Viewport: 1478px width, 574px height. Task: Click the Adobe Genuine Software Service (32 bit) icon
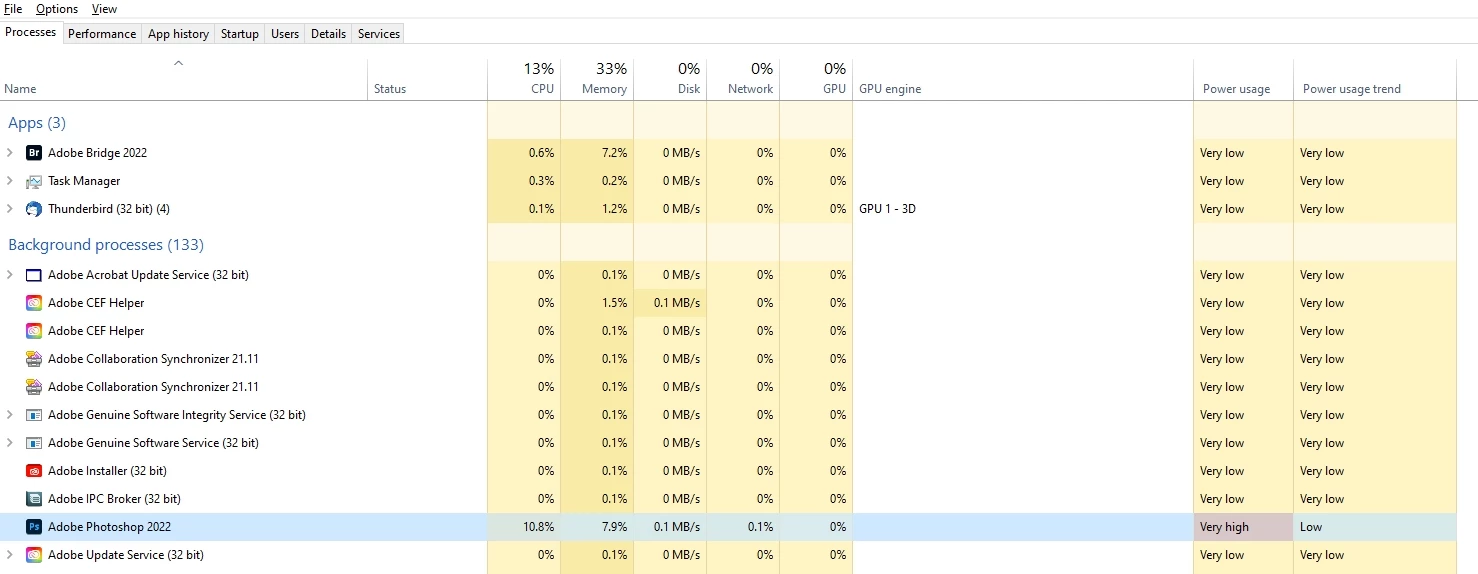point(34,443)
